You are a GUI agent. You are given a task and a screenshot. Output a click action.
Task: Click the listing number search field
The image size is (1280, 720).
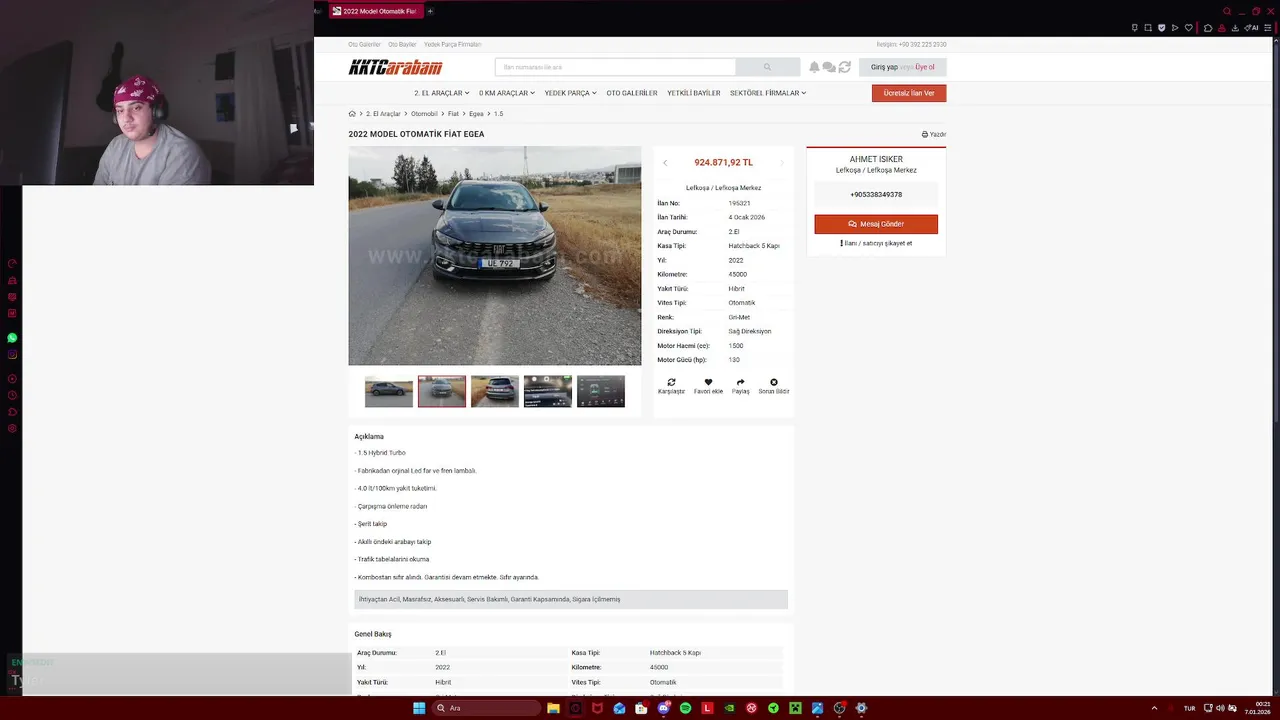[x=615, y=67]
